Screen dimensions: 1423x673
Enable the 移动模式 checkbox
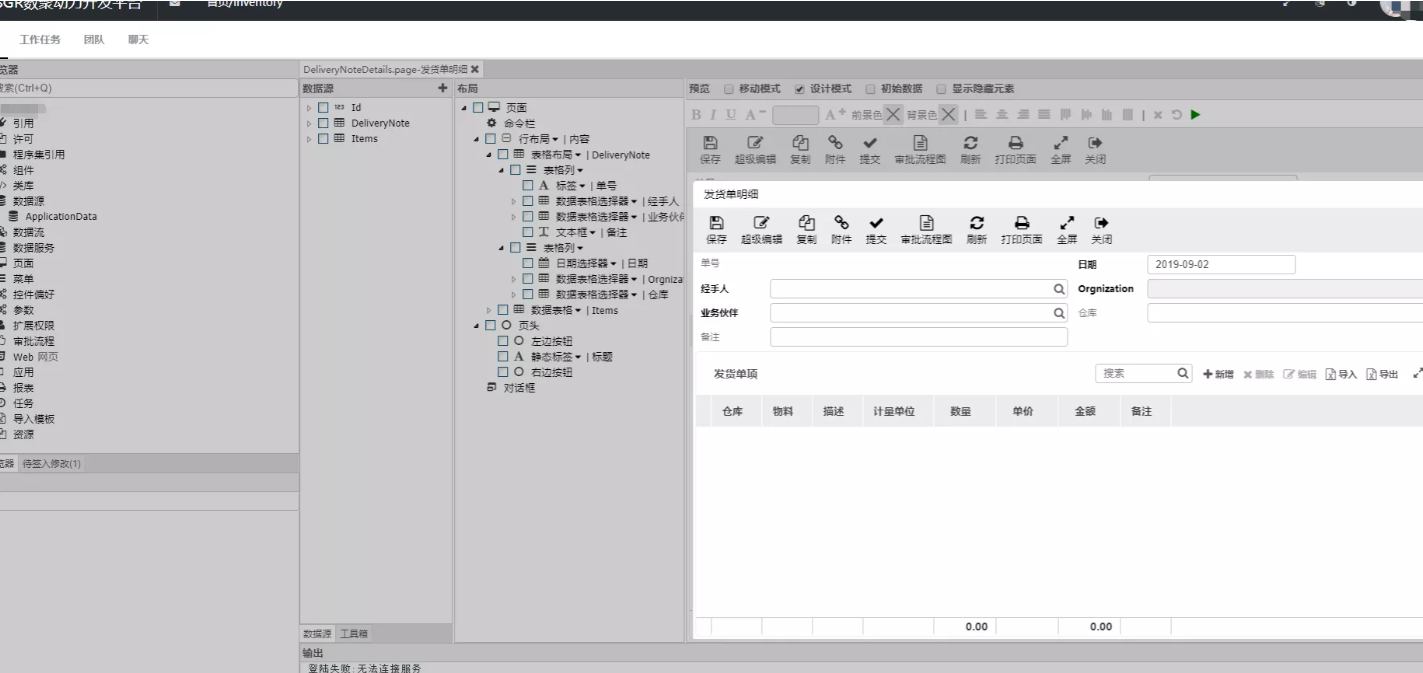(x=728, y=89)
